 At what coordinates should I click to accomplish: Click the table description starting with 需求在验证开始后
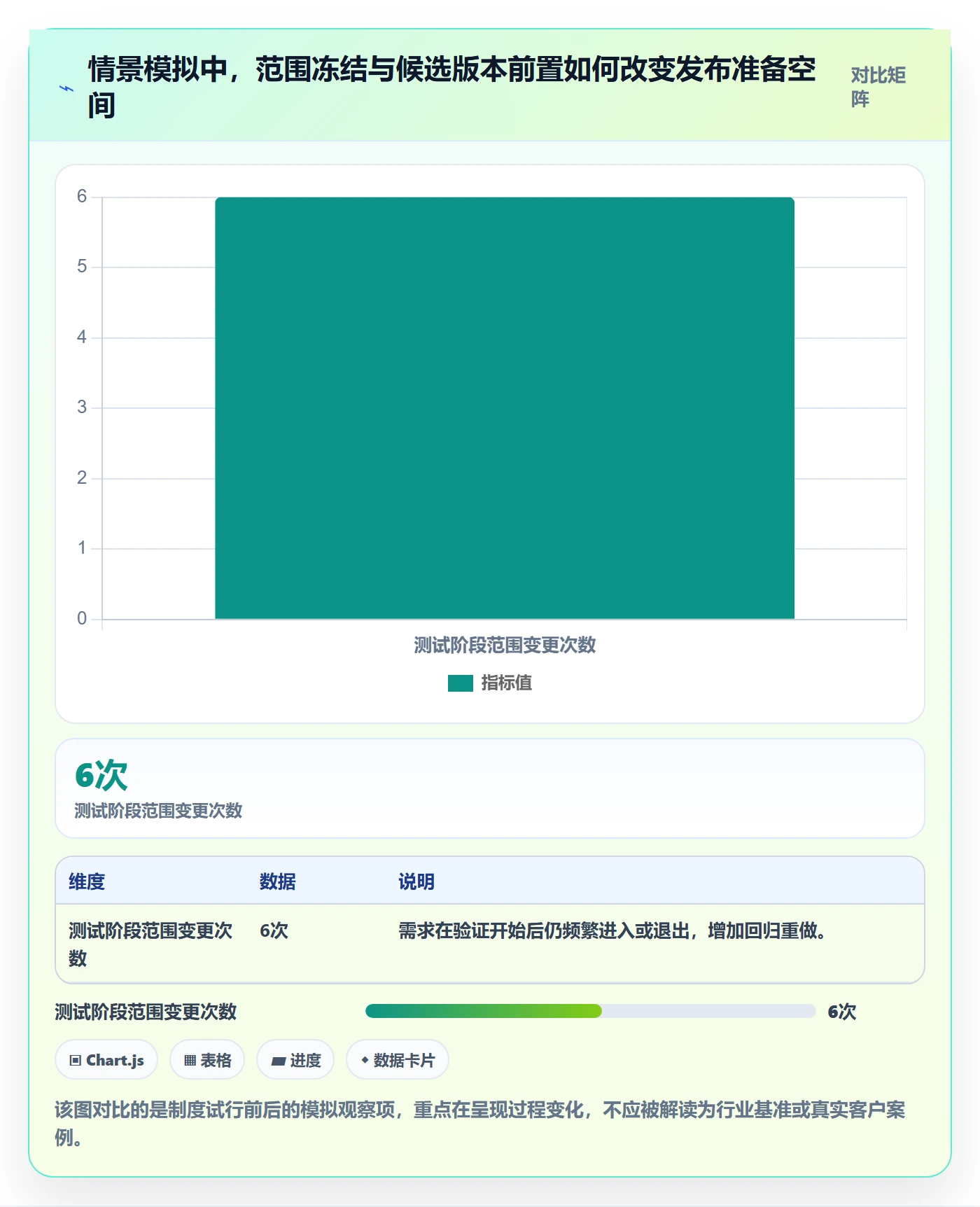[x=612, y=930]
